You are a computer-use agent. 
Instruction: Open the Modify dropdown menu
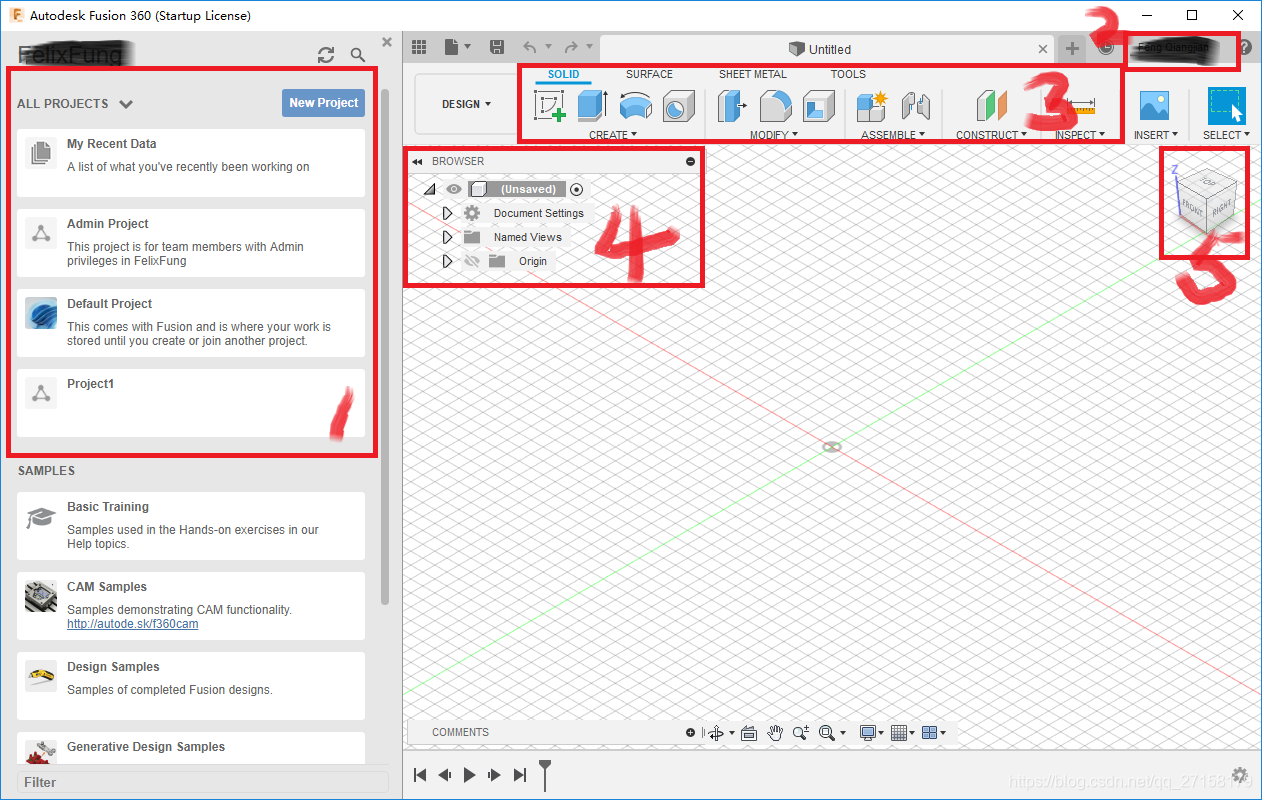[776, 135]
